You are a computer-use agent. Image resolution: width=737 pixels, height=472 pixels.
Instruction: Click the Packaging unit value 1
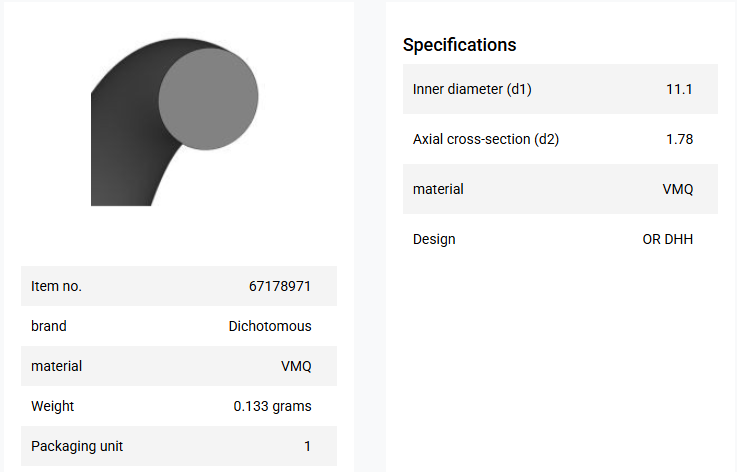(x=307, y=446)
